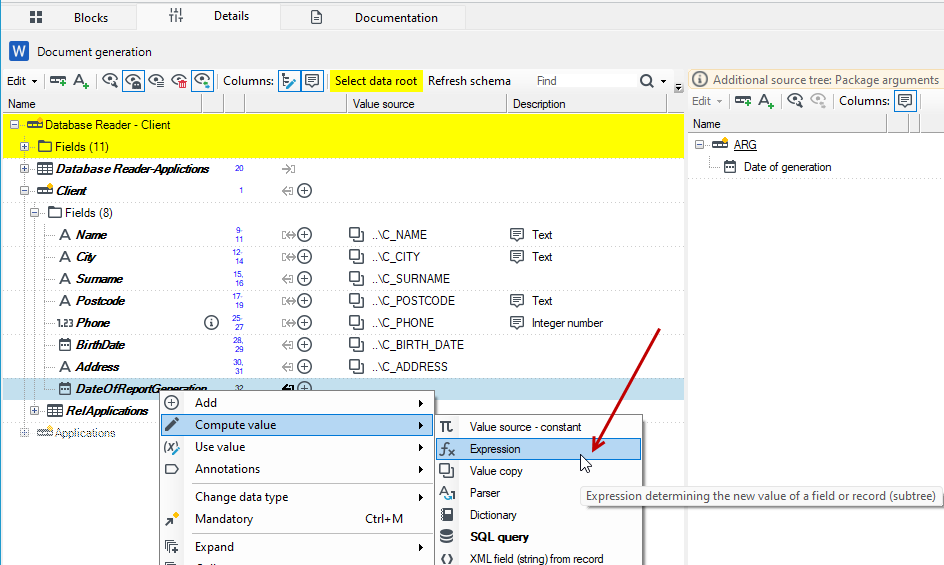The height and width of the screenshot is (565, 944).
Task: Click the add record icon in Package arguments toolbar
Action: [x=743, y=101]
